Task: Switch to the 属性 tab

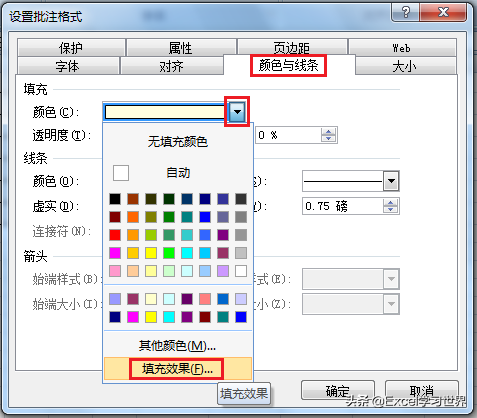Action: [181, 47]
